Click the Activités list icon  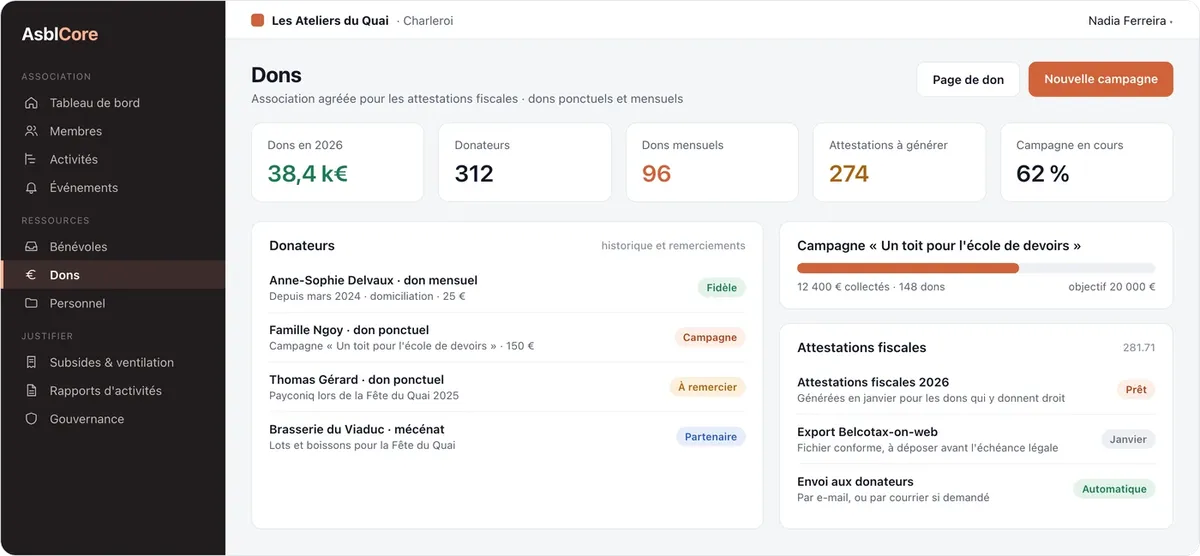31,159
